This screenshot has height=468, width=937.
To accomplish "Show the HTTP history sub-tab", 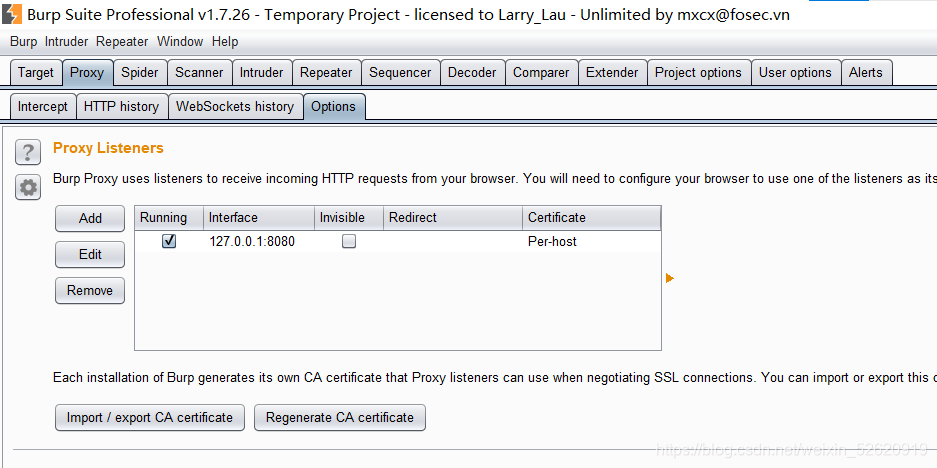I will [x=121, y=106].
